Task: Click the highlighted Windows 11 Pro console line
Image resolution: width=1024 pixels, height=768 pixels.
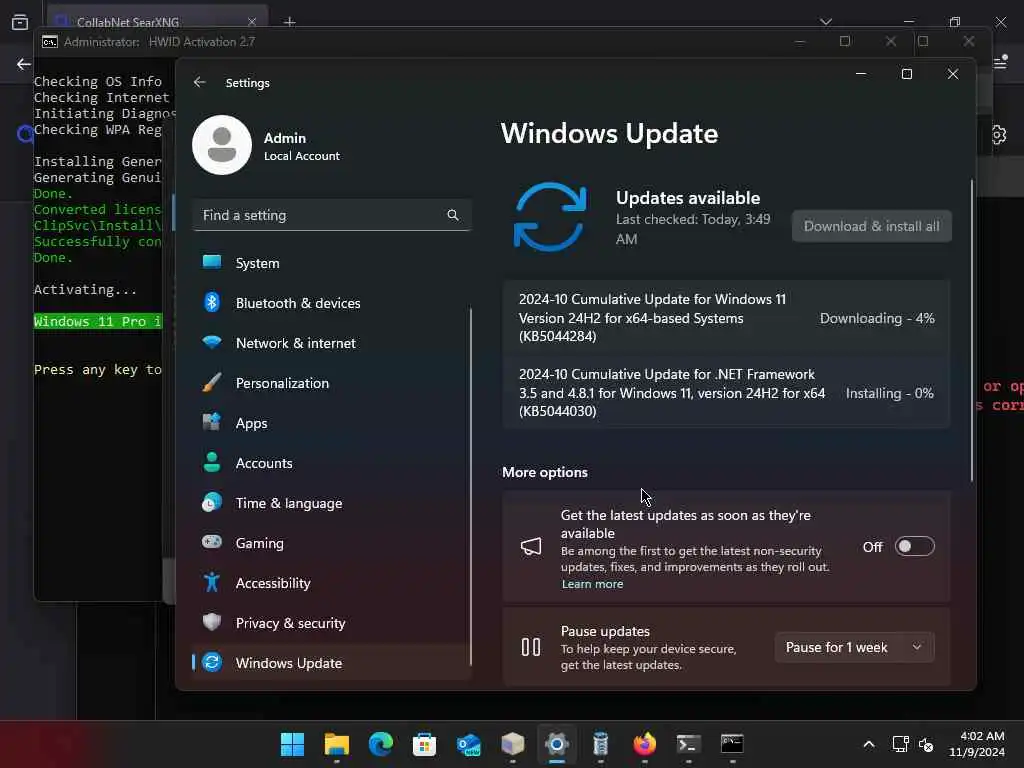Action: point(97,321)
